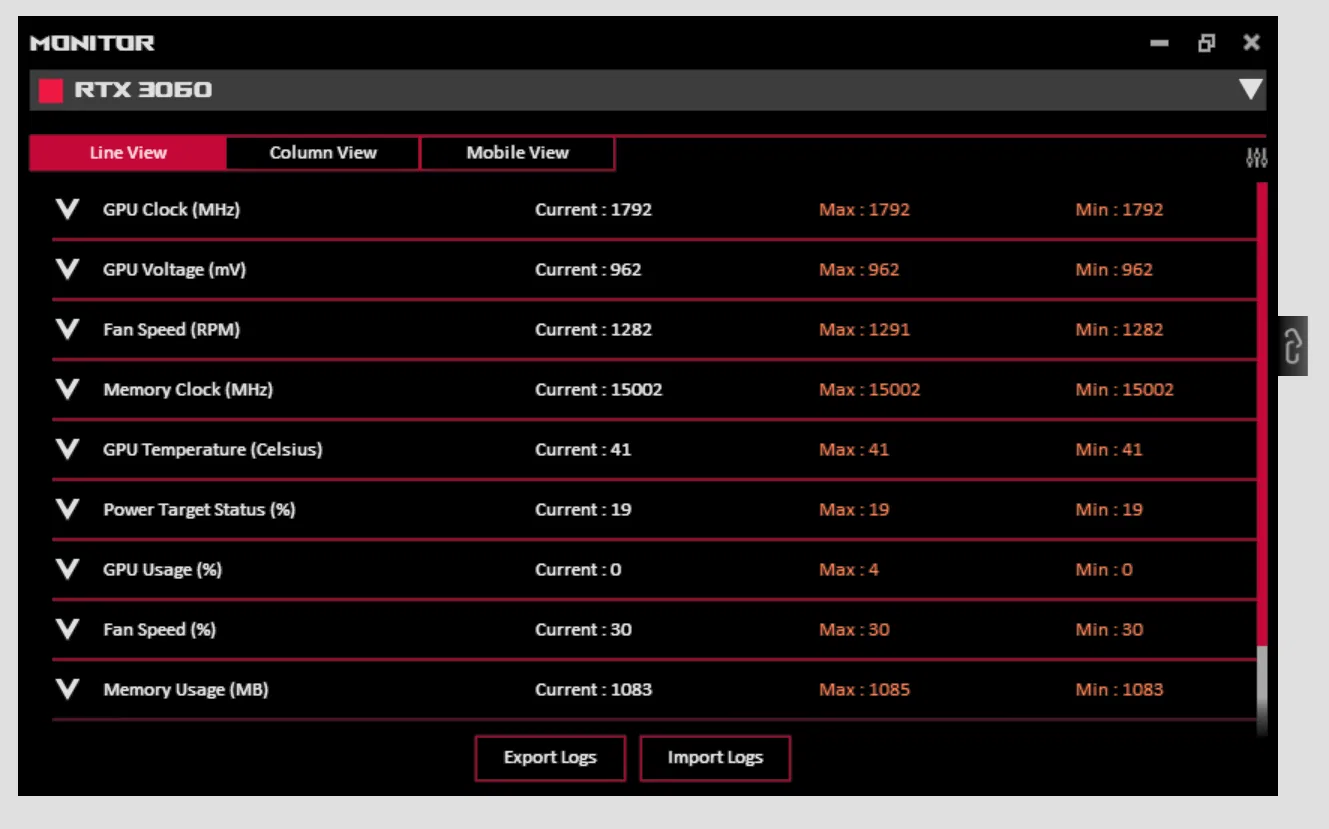This screenshot has width=1329, height=829.
Task: Click the 'Current : 19' power target value
Action: coord(583,510)
